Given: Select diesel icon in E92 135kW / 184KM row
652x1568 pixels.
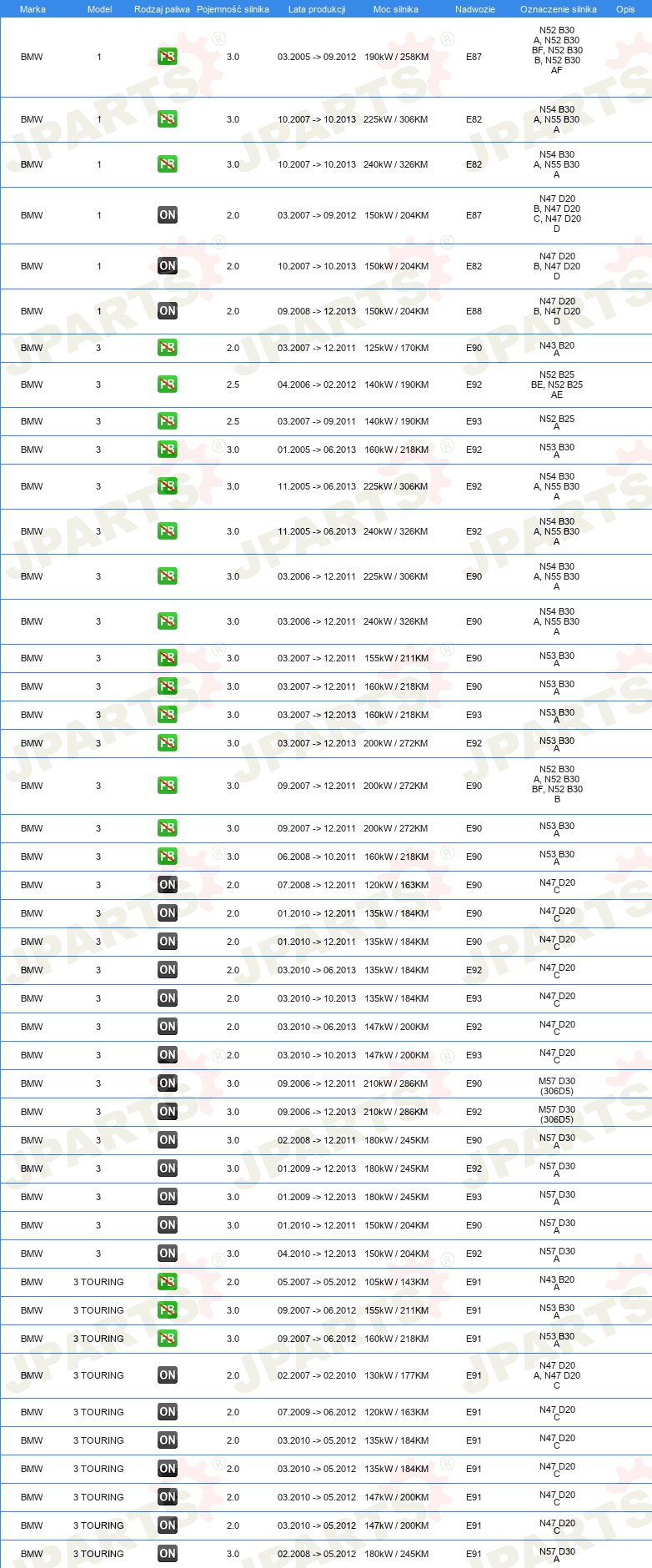Looking at the screenshot, I should (168, 970).
